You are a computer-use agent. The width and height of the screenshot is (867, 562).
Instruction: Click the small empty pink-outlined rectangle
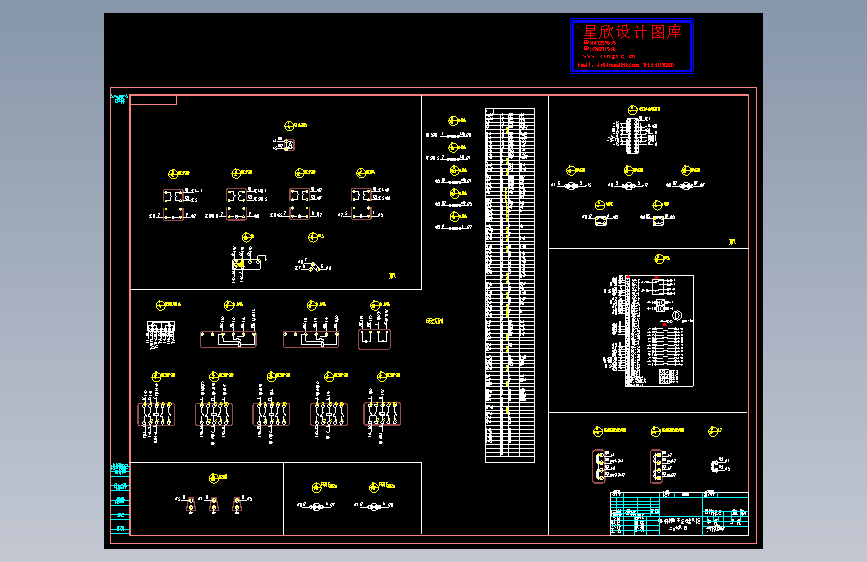[x=153, y=100]
